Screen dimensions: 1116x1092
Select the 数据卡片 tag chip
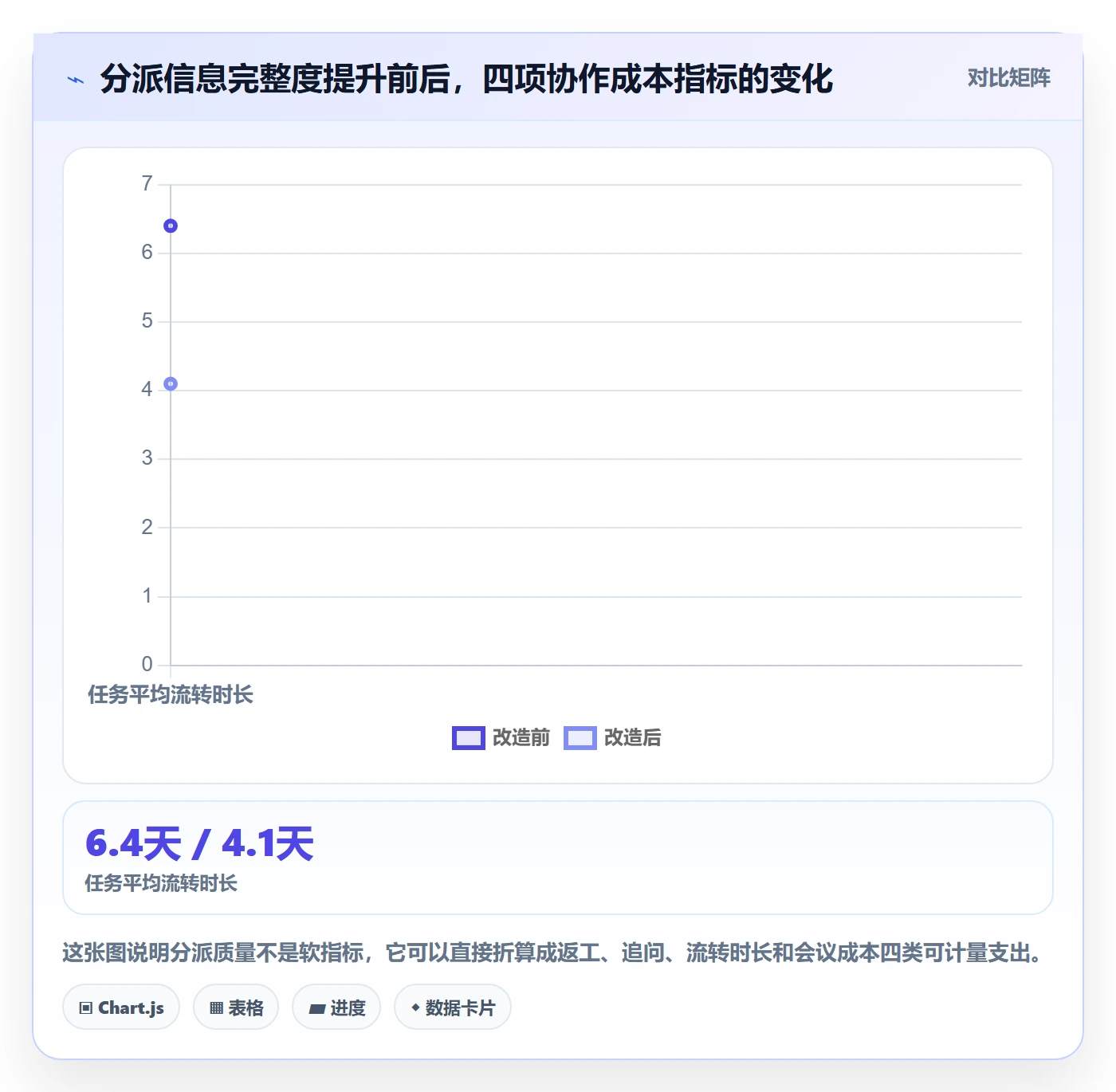pyautogui.click(x=453, y=1008)
